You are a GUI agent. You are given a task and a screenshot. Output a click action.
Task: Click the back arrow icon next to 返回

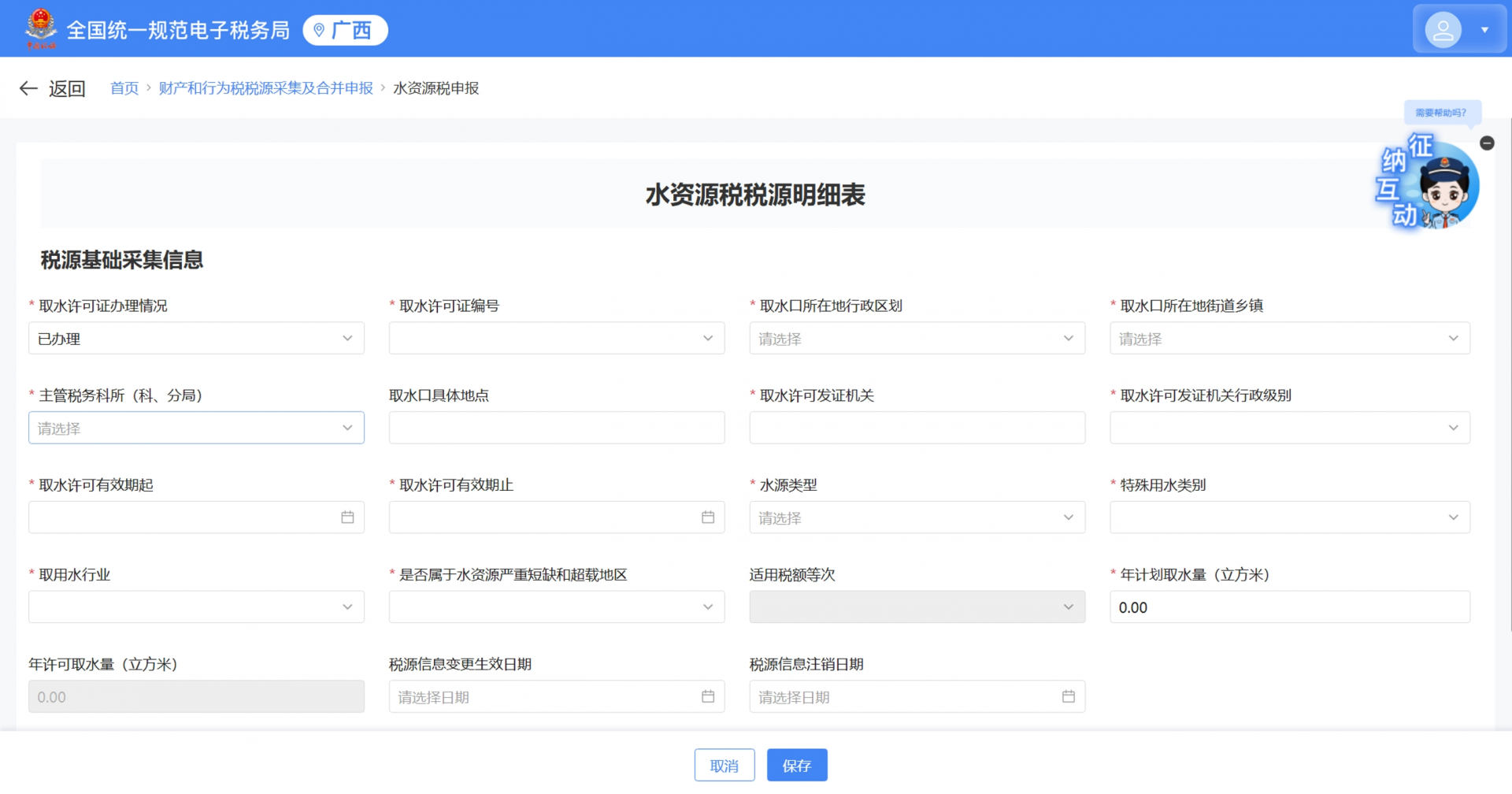(28, 88)
